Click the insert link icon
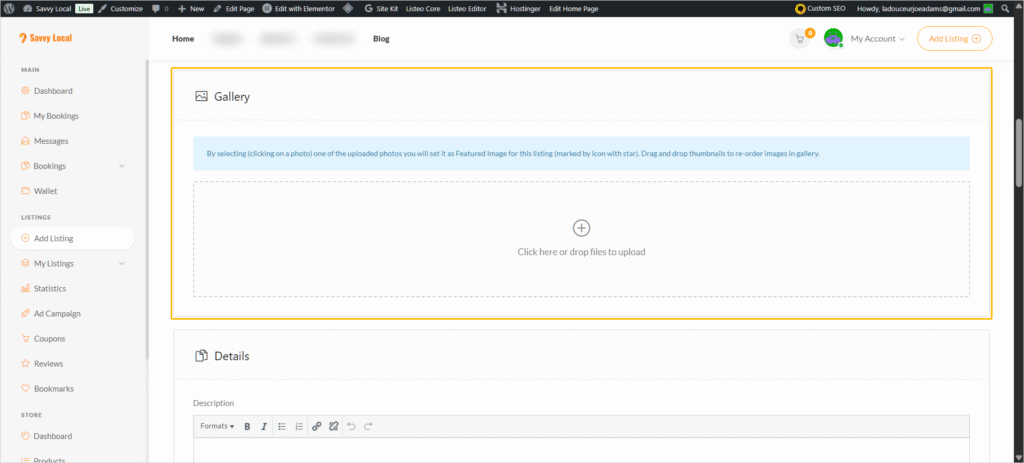Screen dimensions: 1024x463 [317, 426]
